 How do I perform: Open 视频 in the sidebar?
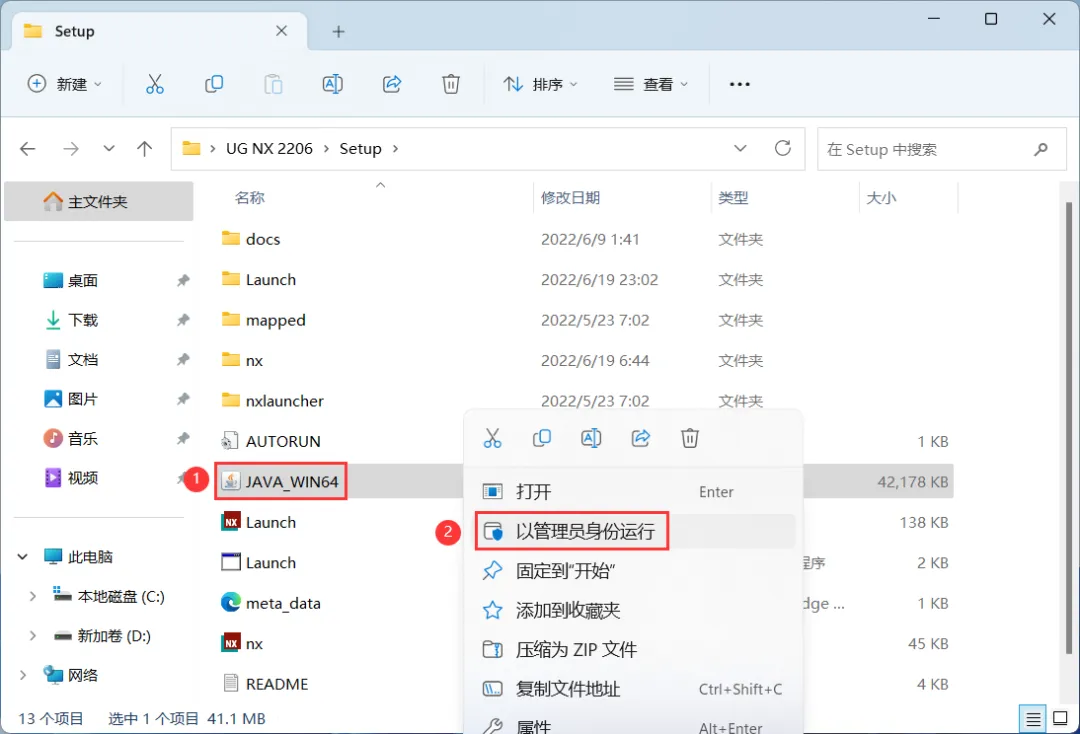tap(83, 478)
